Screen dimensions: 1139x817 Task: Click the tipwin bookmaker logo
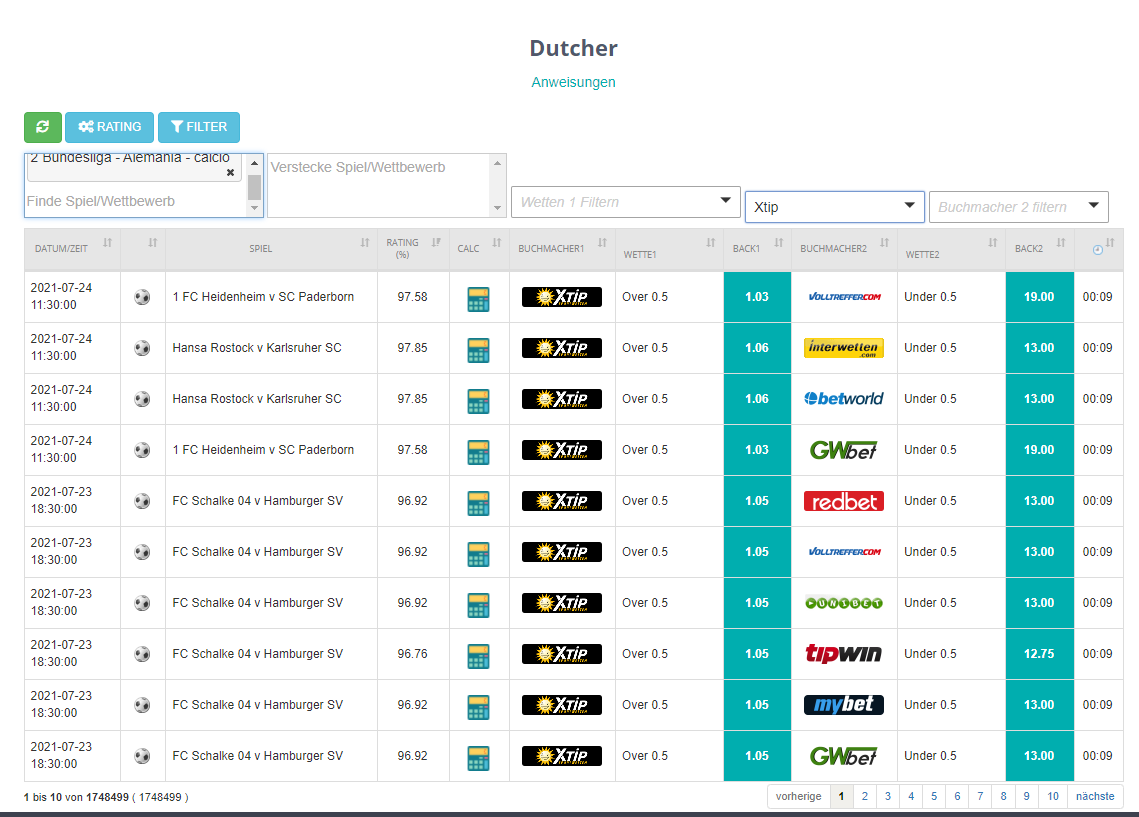point(844,654)
